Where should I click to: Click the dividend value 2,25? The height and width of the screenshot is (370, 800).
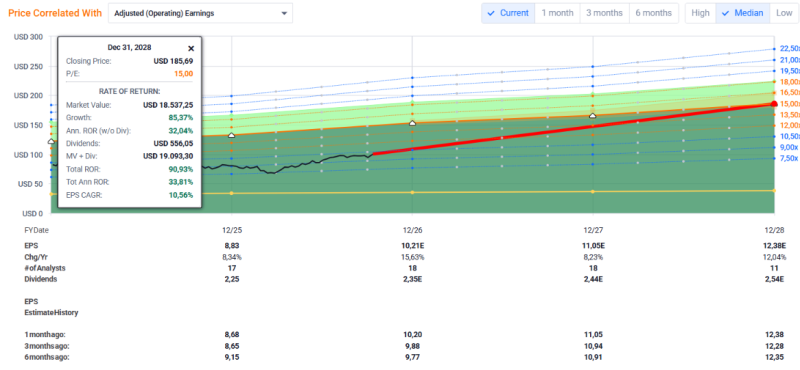pyautogui.click(x=232, y=279)
